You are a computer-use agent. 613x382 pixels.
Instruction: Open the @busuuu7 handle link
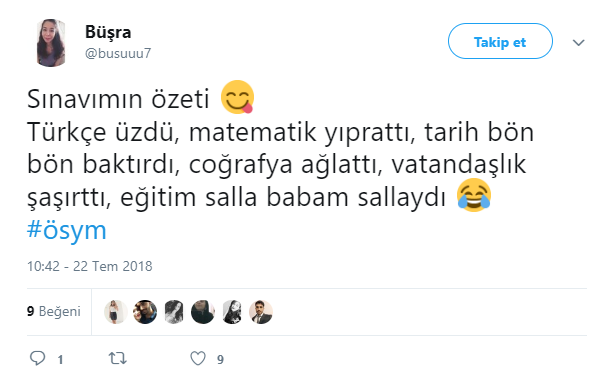coord(118,53)
